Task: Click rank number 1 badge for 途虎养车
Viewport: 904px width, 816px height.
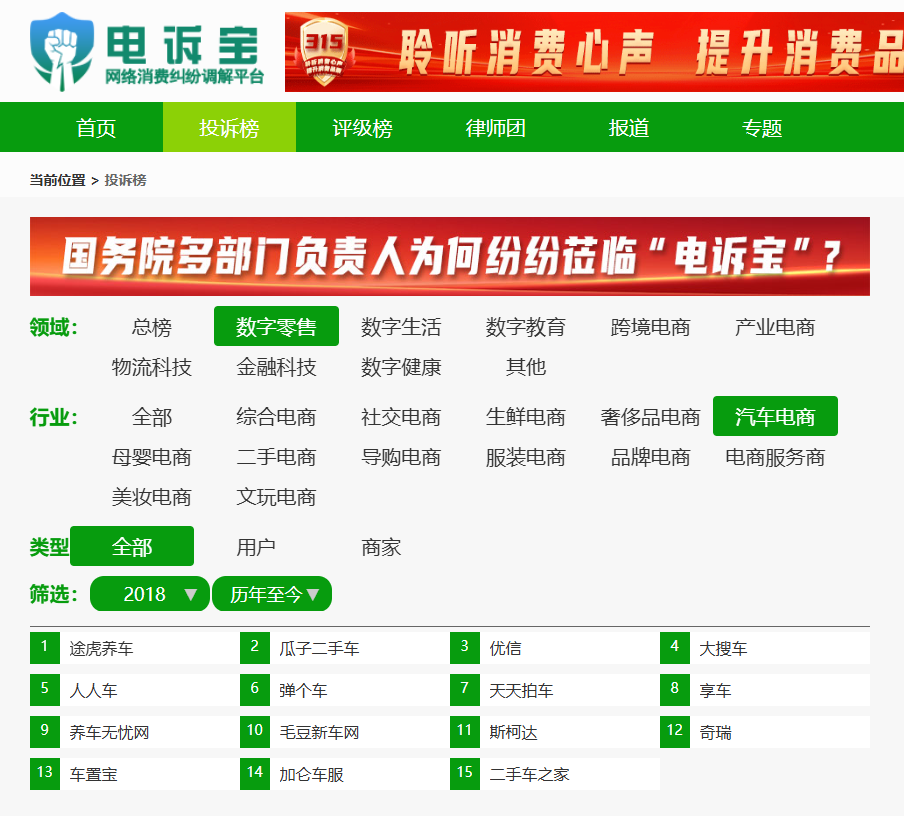Action: point(45,647)
